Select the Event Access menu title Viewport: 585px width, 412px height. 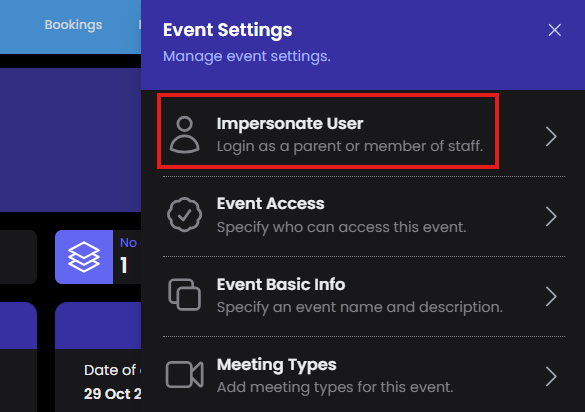point(270,203)
